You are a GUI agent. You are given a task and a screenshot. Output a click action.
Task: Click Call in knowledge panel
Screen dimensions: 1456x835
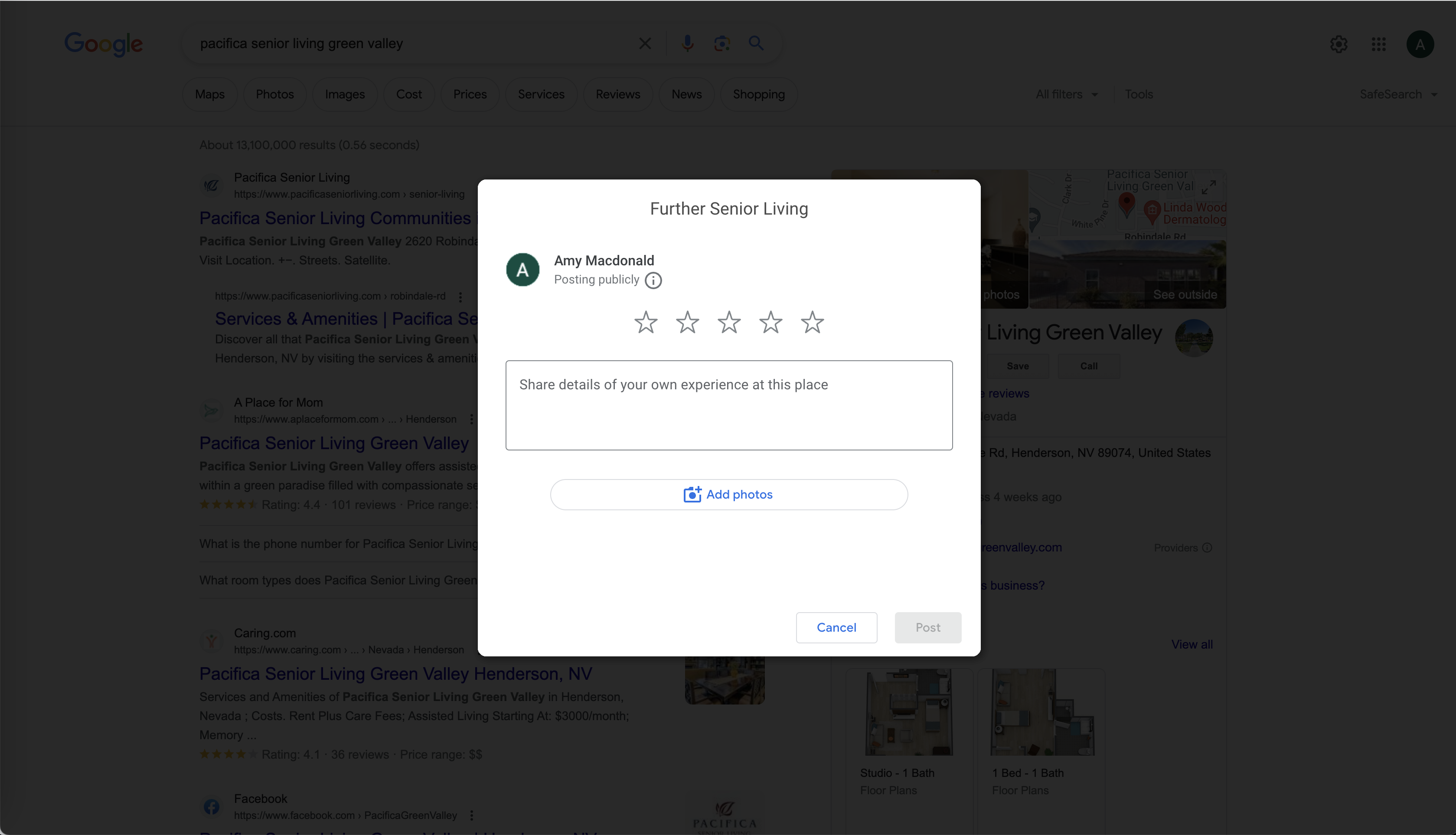click(x=1088, y=366)
